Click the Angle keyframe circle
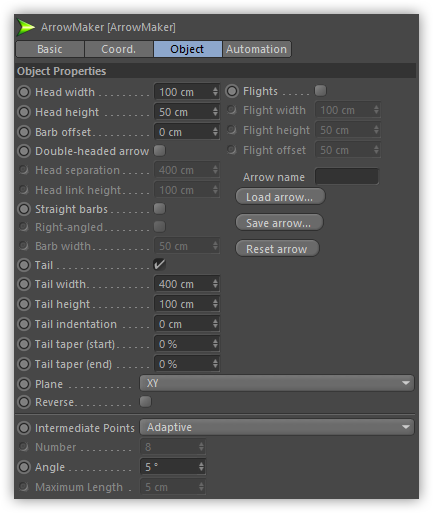 [x=24, y=467]
